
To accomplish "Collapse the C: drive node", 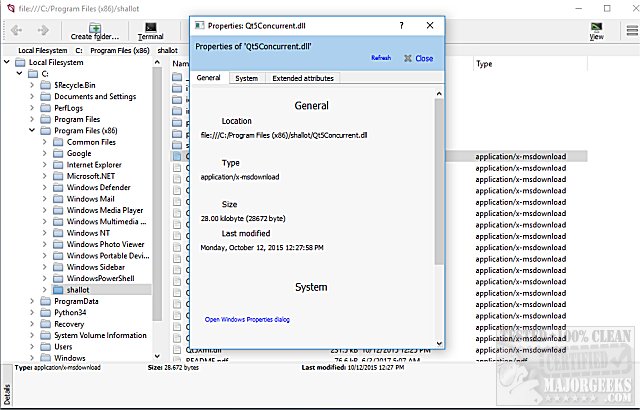I will click(x=20, y=73).
